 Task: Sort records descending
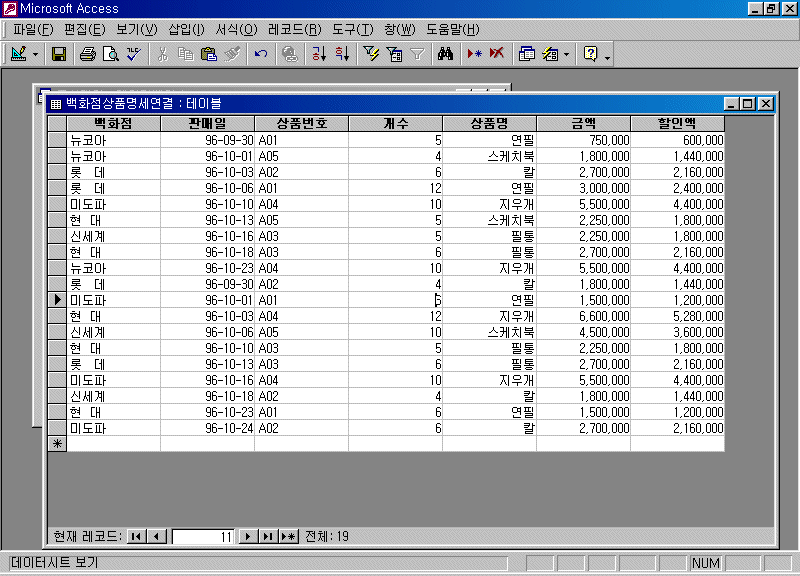click(x=342, y=54)
